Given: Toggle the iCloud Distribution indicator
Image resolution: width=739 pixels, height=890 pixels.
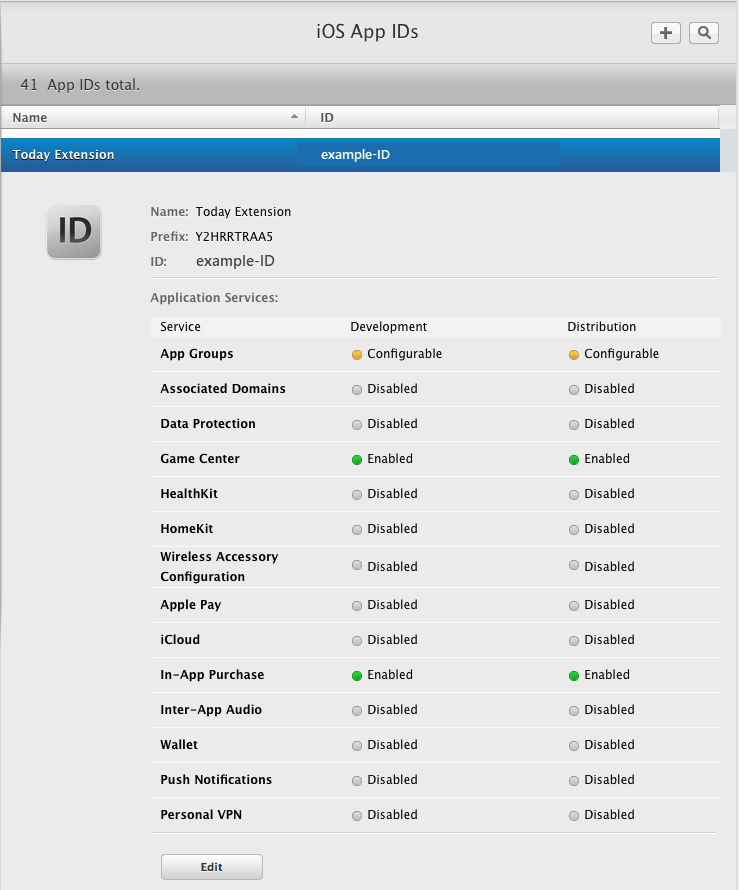Looking at the screenshot, I should pos(574,640).
